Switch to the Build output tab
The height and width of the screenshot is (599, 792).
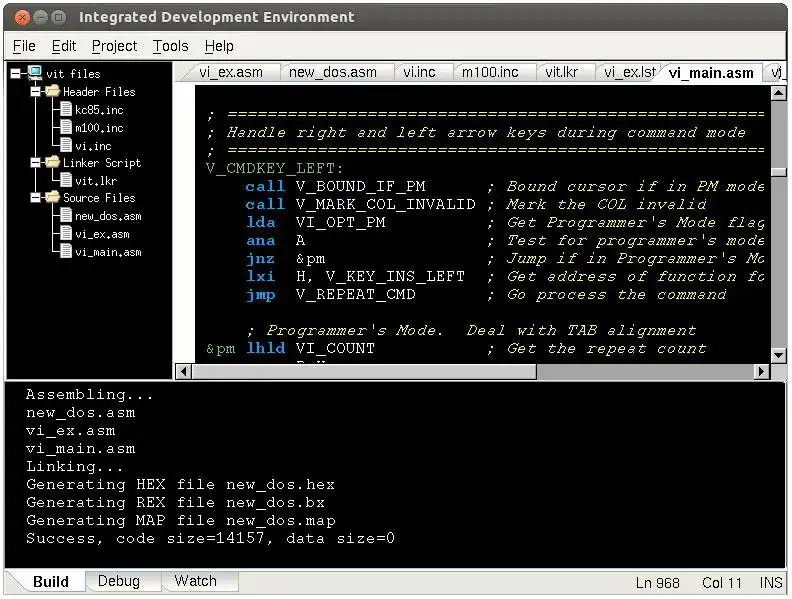coord(51,582)
